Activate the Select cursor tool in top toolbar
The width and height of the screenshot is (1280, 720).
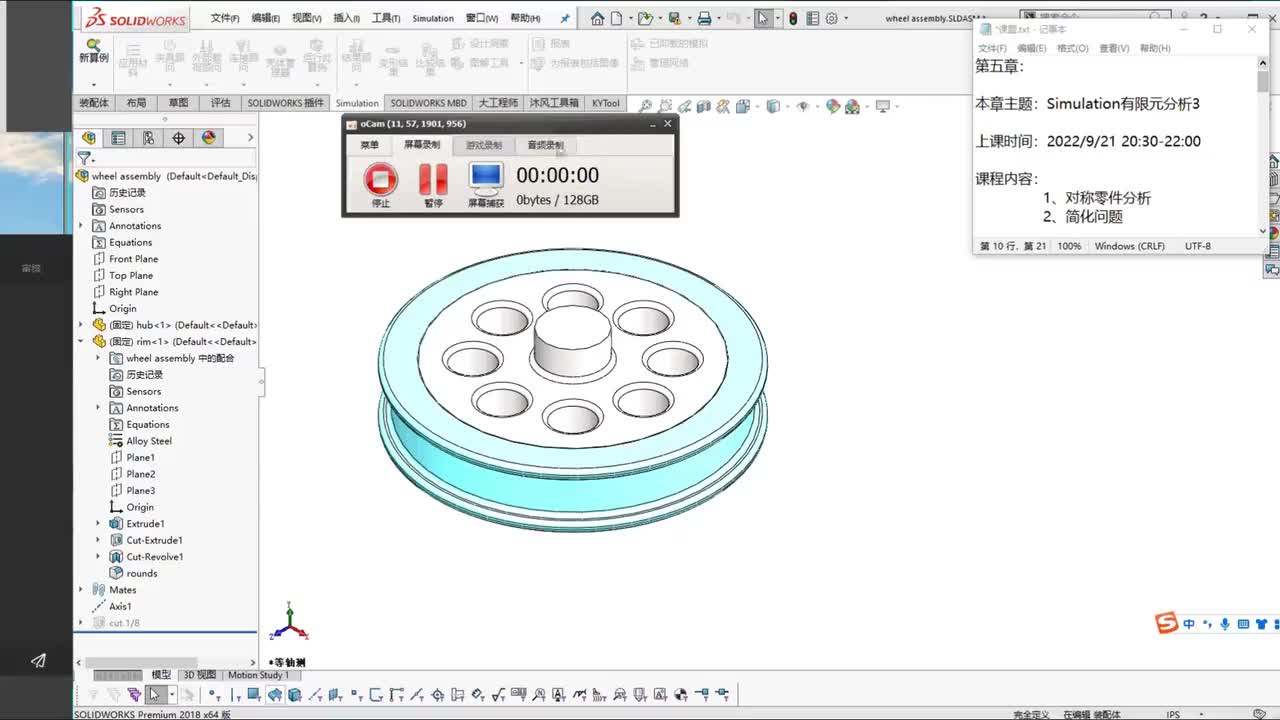coord(763,18)
